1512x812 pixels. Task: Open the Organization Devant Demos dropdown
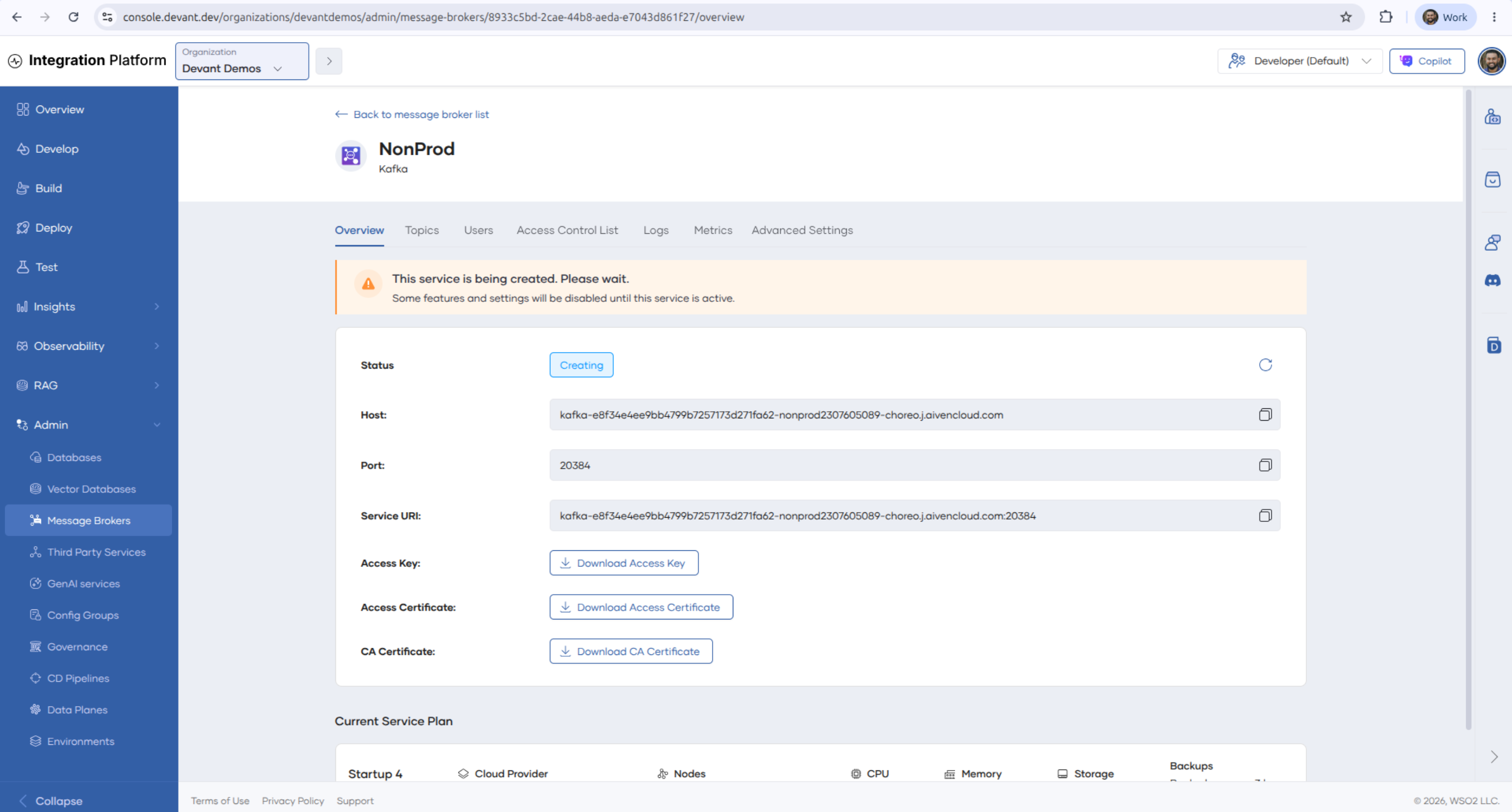(242, 61)
